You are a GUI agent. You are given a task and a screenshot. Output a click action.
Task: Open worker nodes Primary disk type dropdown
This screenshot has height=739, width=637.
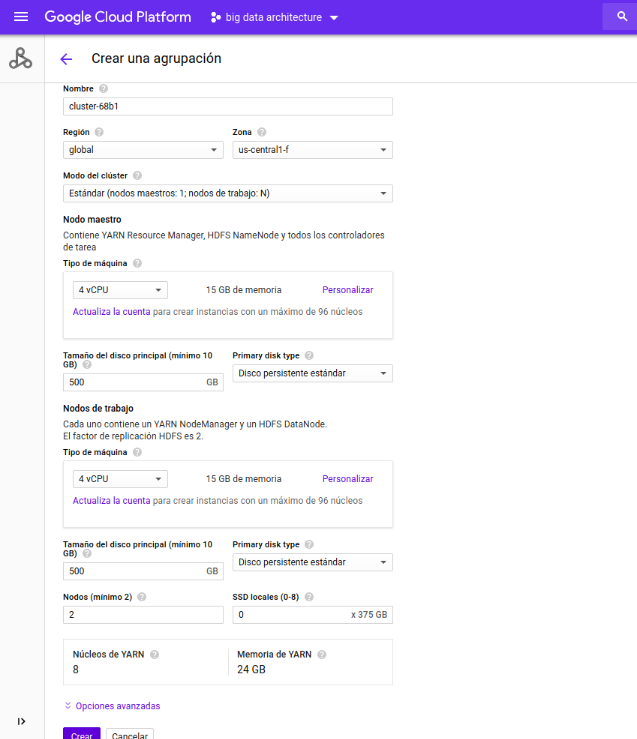click(312, 562)
